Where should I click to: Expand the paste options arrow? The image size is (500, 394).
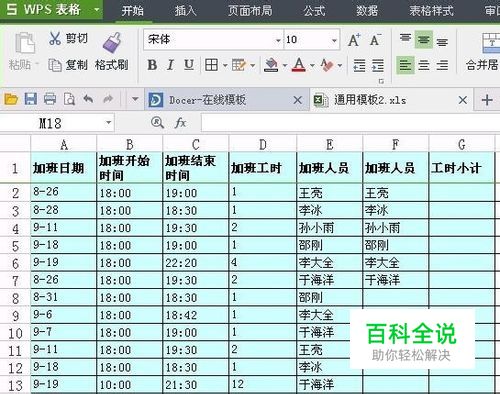pos(36,64)
